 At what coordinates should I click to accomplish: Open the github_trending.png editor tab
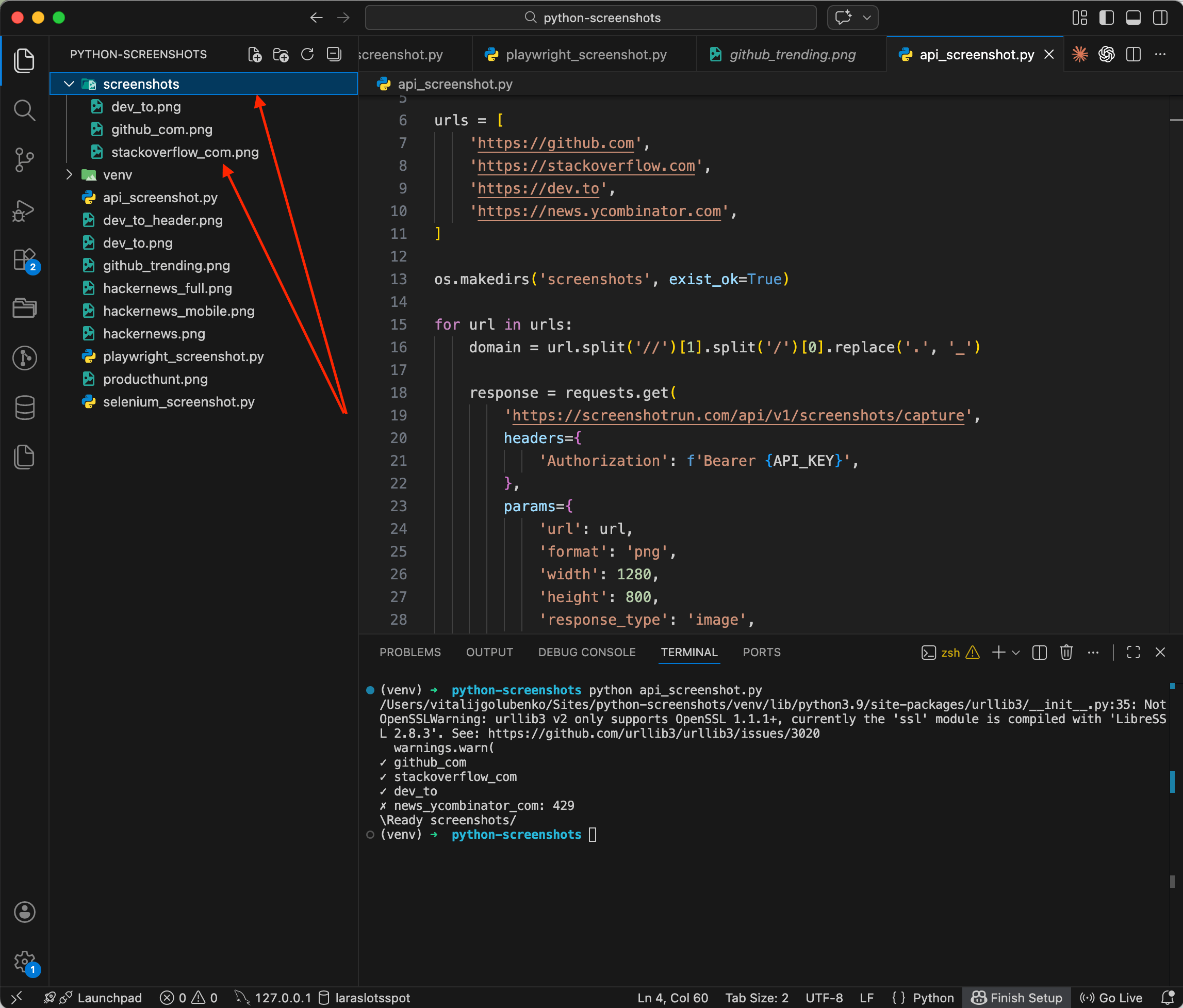coord(793,54)
